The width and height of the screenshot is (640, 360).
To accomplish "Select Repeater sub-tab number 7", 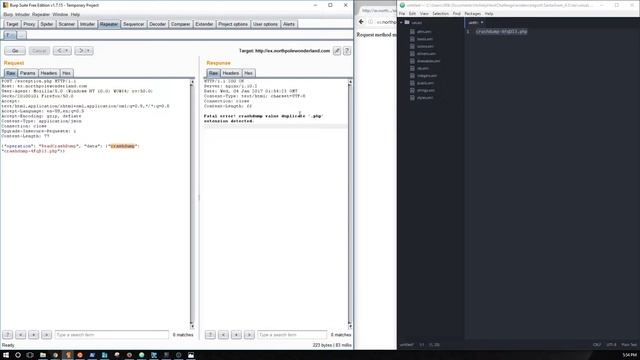I will (x=9, y=35).
